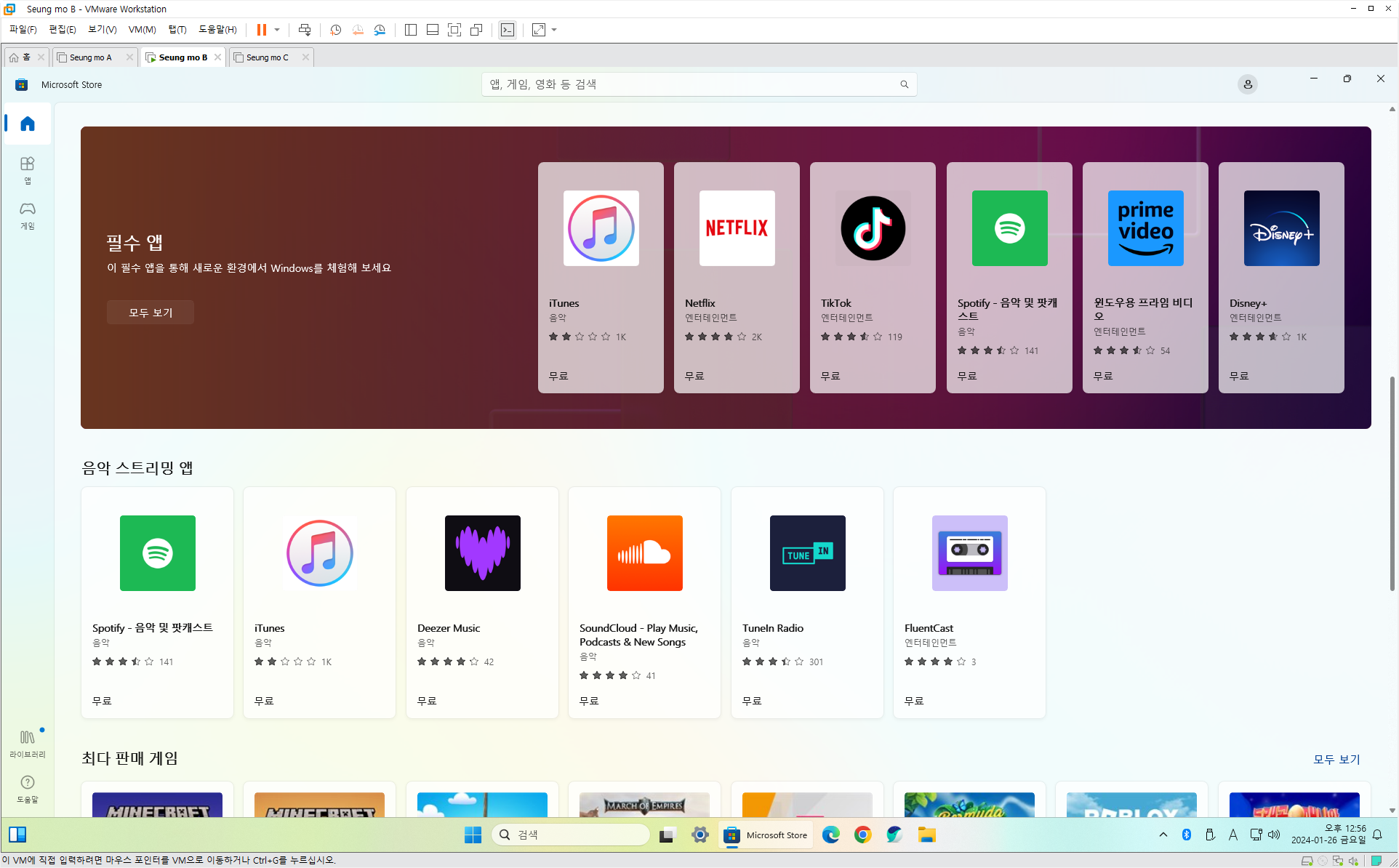Viewport: 1399px width, 868px height.
Task: Open the power options dropdown arrow
Action: coord(277,30)
